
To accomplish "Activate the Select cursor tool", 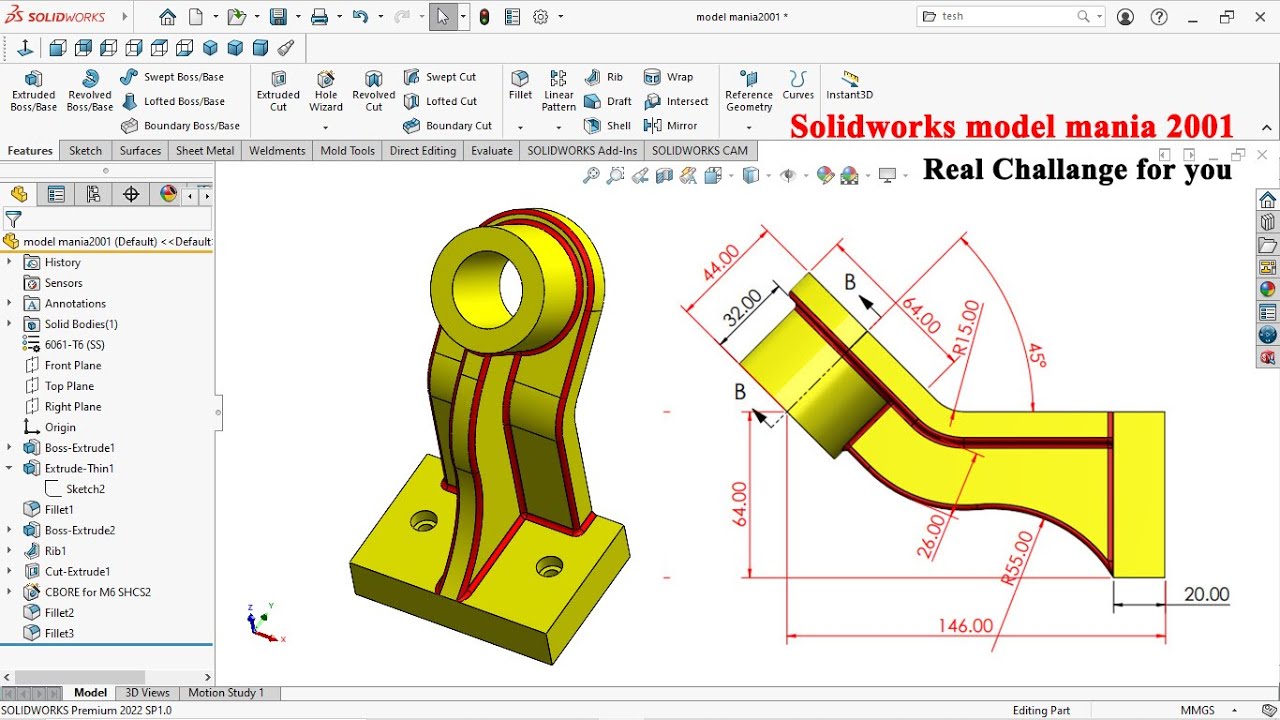I will tap(443, 17).
